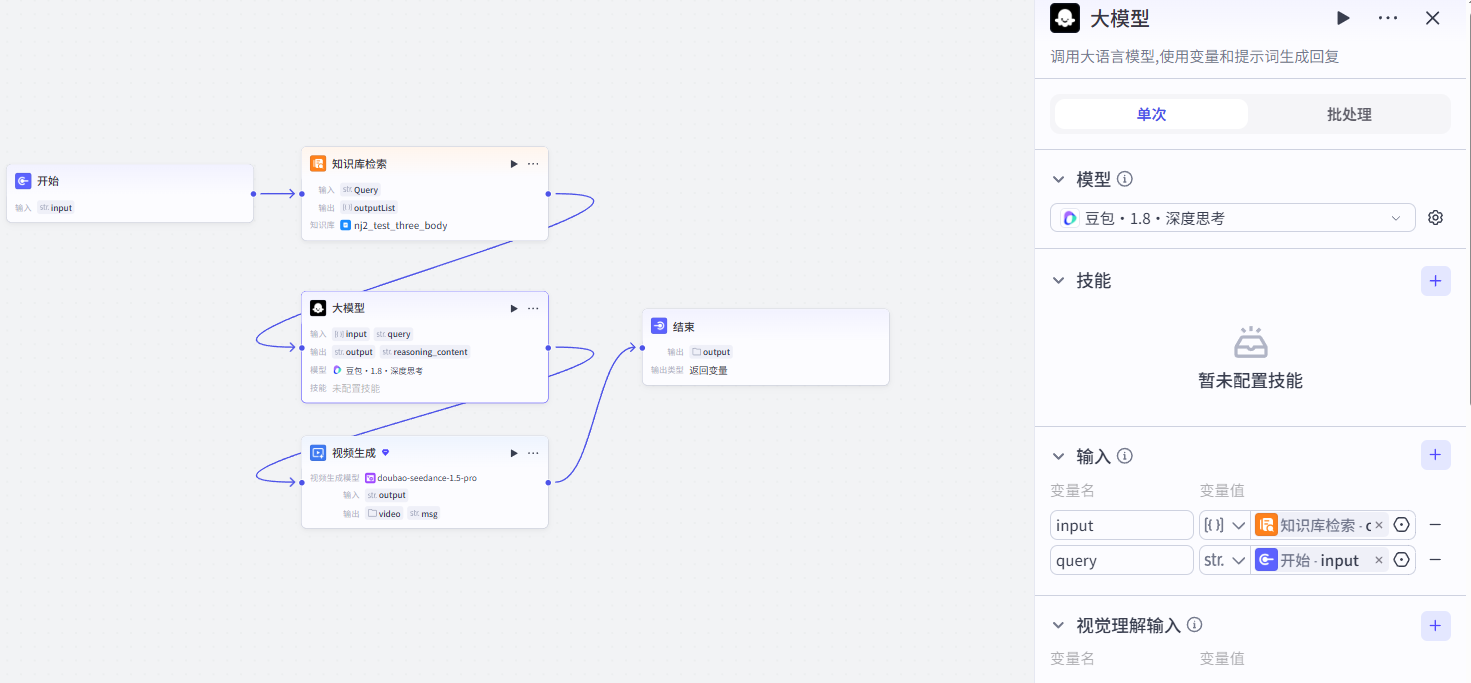1471x683 pixels.
Task: Collapse the 技能 section
Action: point(1059,281)
